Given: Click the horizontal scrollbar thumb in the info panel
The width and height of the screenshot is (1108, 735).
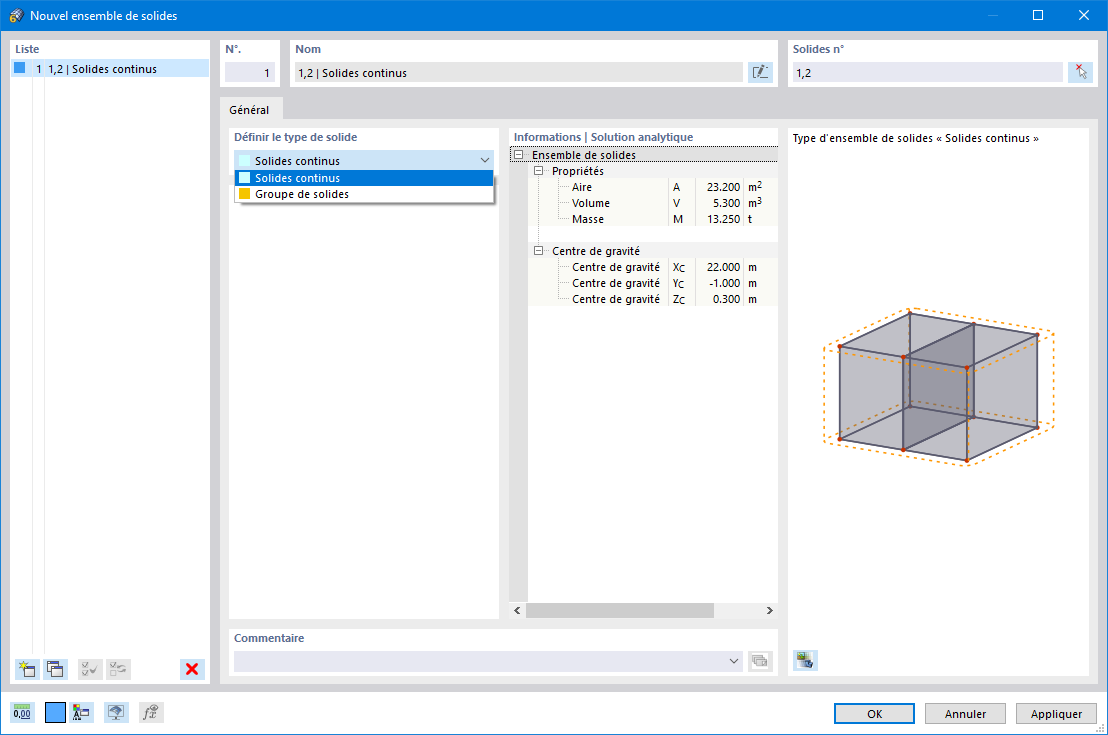Looking at the screenshot, I should click(x=620, y=610).
